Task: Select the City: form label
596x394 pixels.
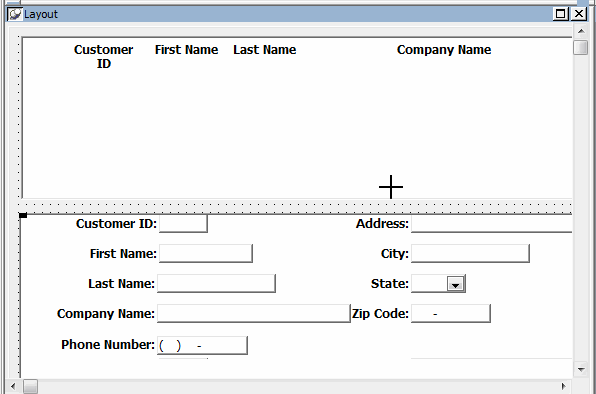Action: click(395, 253)
